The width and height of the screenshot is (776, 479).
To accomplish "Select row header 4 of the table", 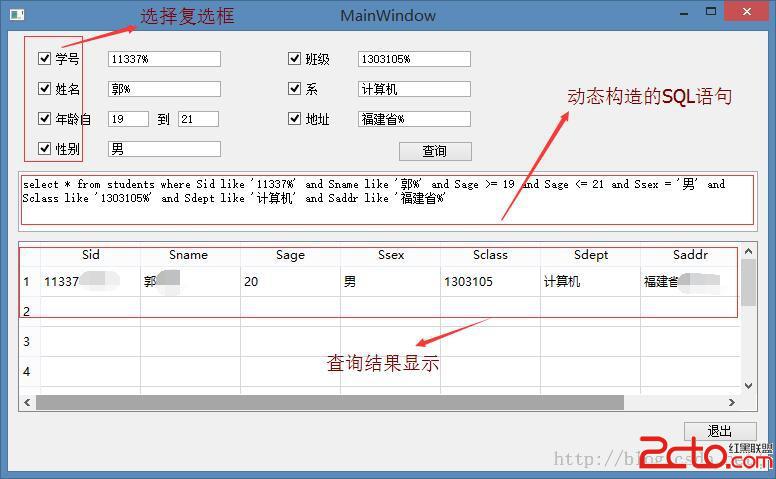I will pyautogui.click(x=29, y=372).
